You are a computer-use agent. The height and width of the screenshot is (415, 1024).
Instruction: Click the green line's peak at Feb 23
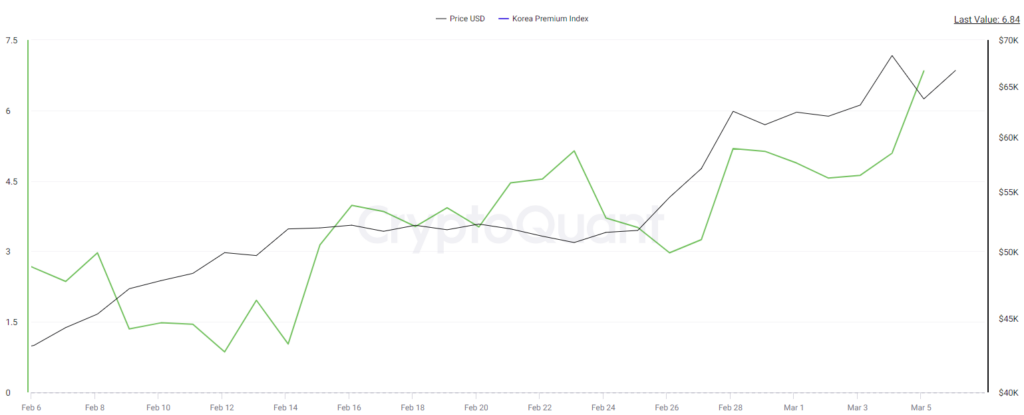click(x=574, y=151)
